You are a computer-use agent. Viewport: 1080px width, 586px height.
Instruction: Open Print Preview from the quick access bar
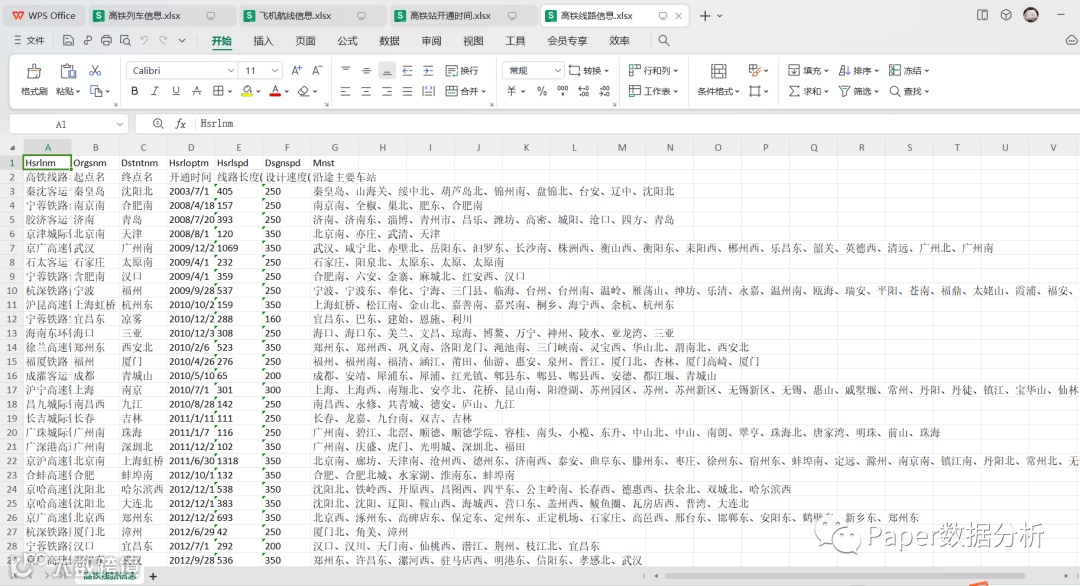[125, 41]
